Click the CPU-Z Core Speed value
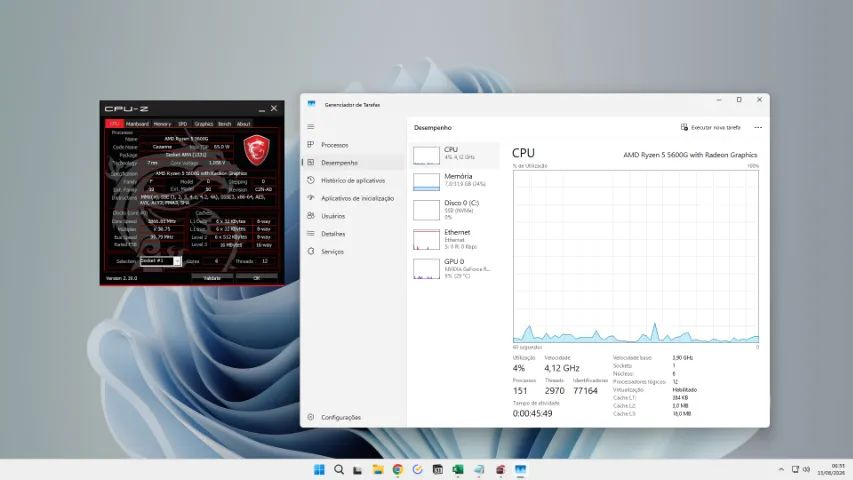853x480 pixels. click(x=162, y=221)
